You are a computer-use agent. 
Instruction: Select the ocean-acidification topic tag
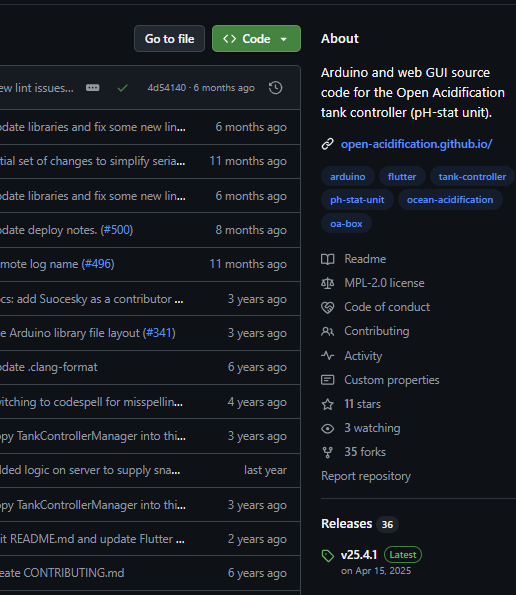click(x=450, y=200)
